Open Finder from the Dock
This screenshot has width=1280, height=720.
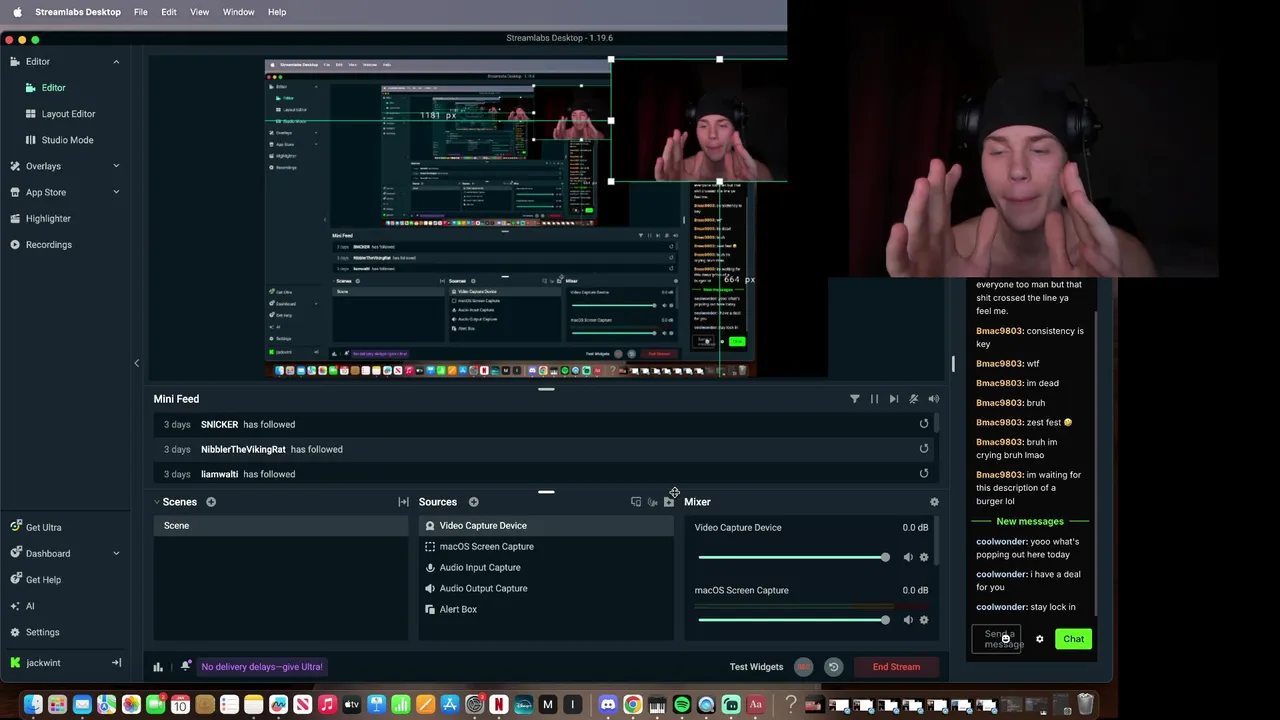33,705
